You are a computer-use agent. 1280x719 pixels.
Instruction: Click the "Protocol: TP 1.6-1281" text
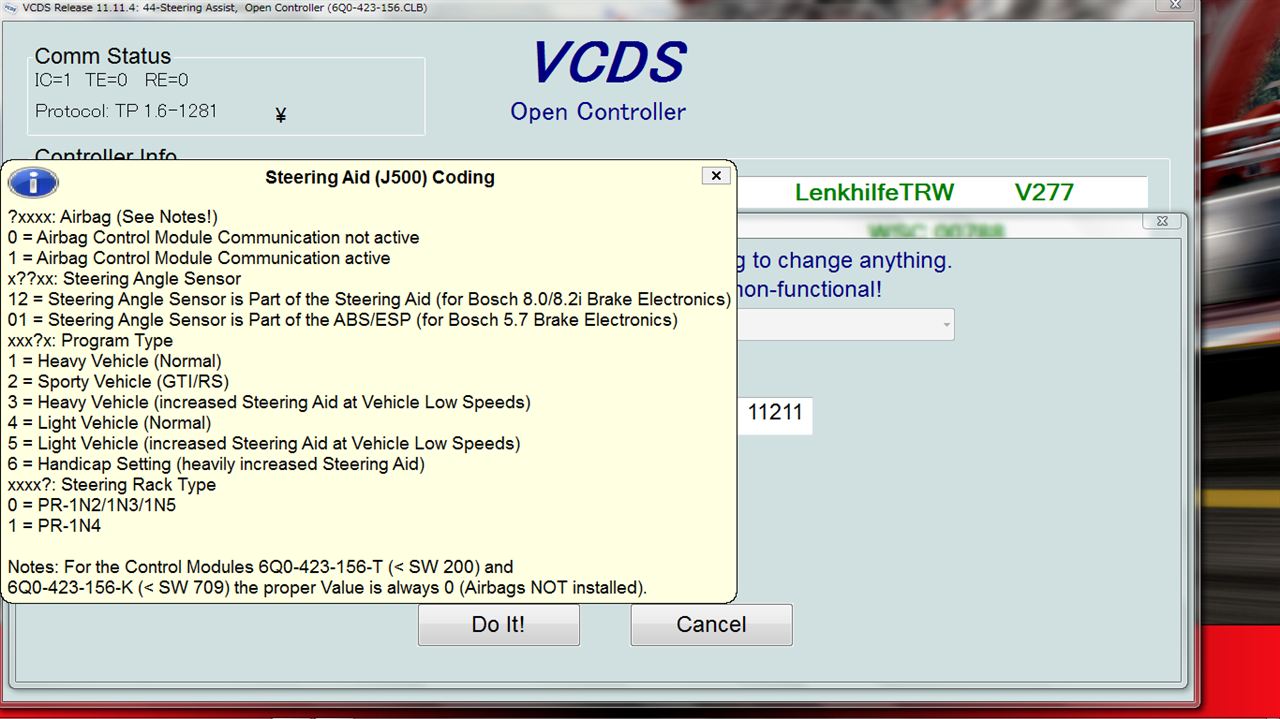[x=126, y=111]
